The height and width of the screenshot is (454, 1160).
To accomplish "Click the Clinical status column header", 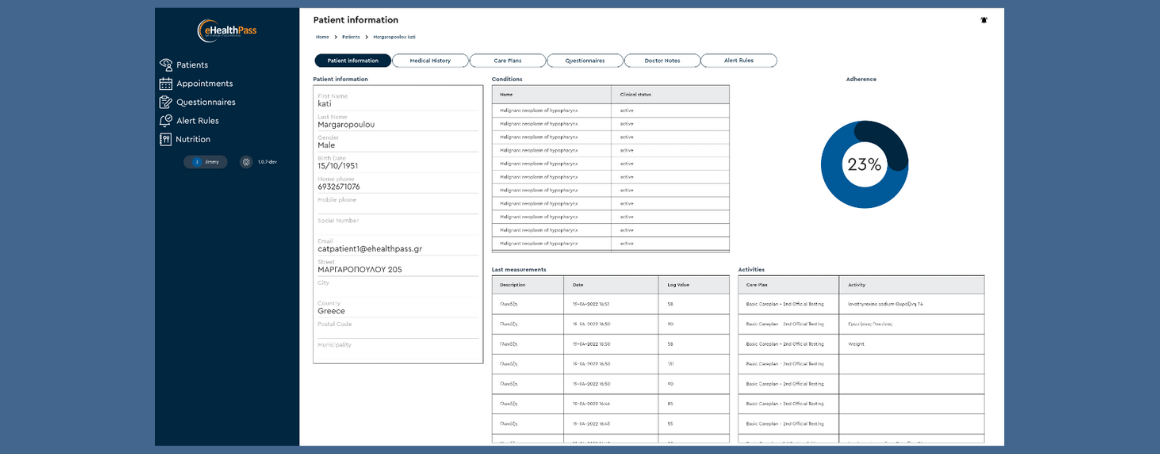I will [x=670, y=95].
